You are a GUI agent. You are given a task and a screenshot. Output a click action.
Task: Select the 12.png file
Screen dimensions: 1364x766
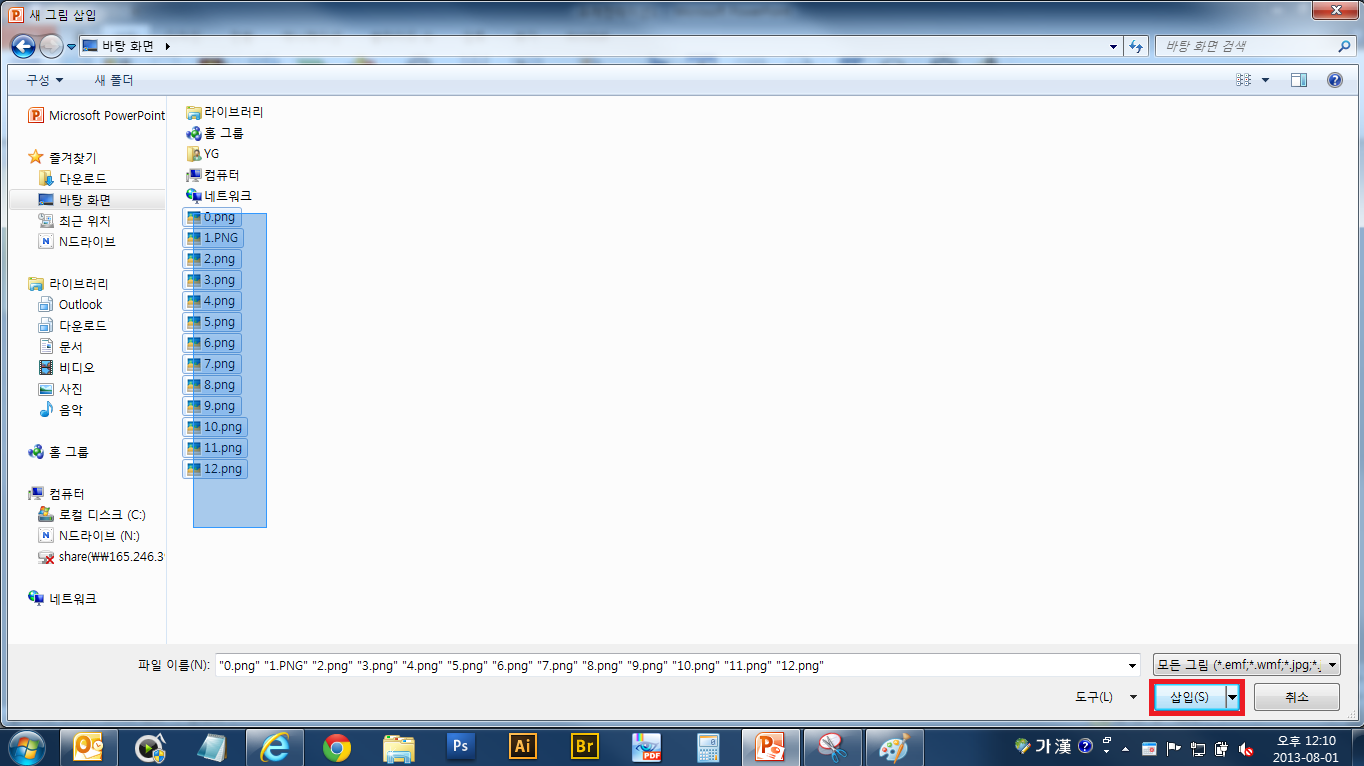[x=222, y=469]
